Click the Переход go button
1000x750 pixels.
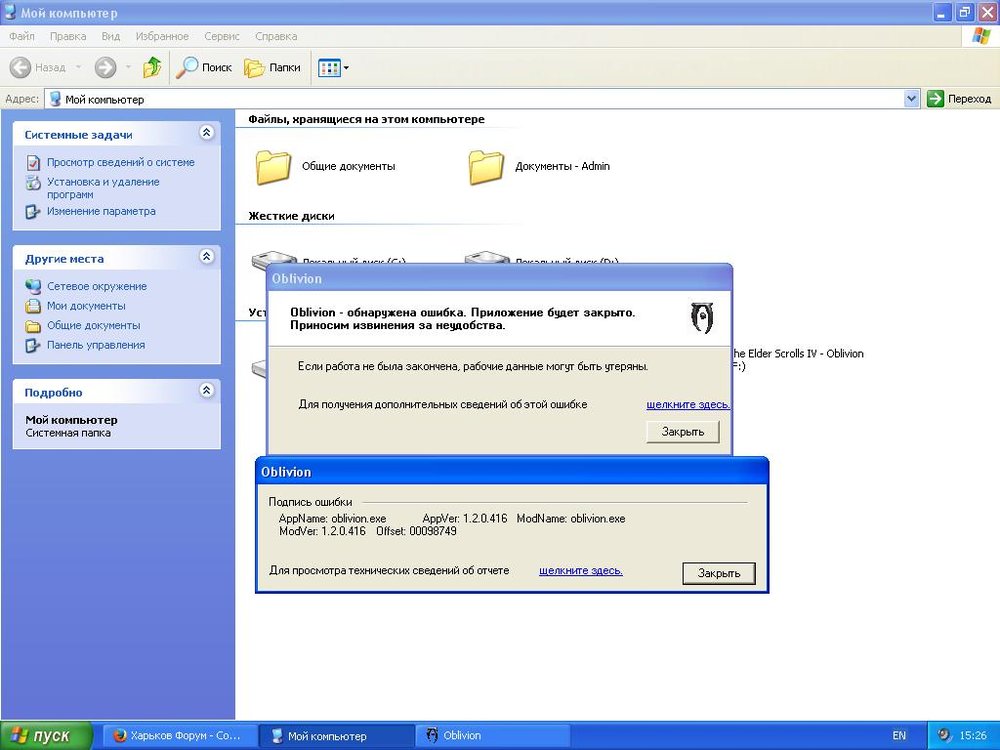pyautogui.click(x=960, y=99)
